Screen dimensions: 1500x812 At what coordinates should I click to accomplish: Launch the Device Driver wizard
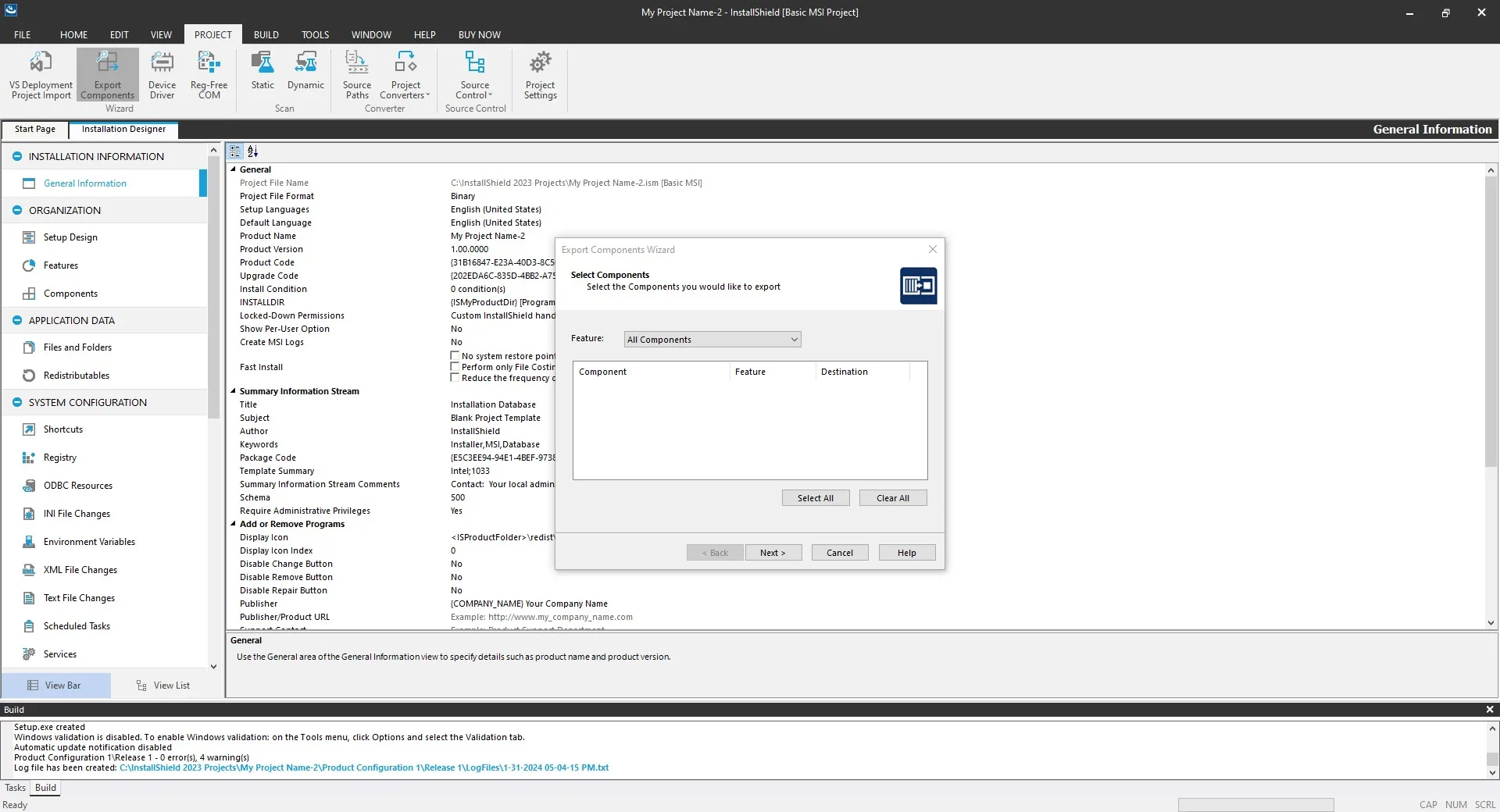click(x=162, y=74)
